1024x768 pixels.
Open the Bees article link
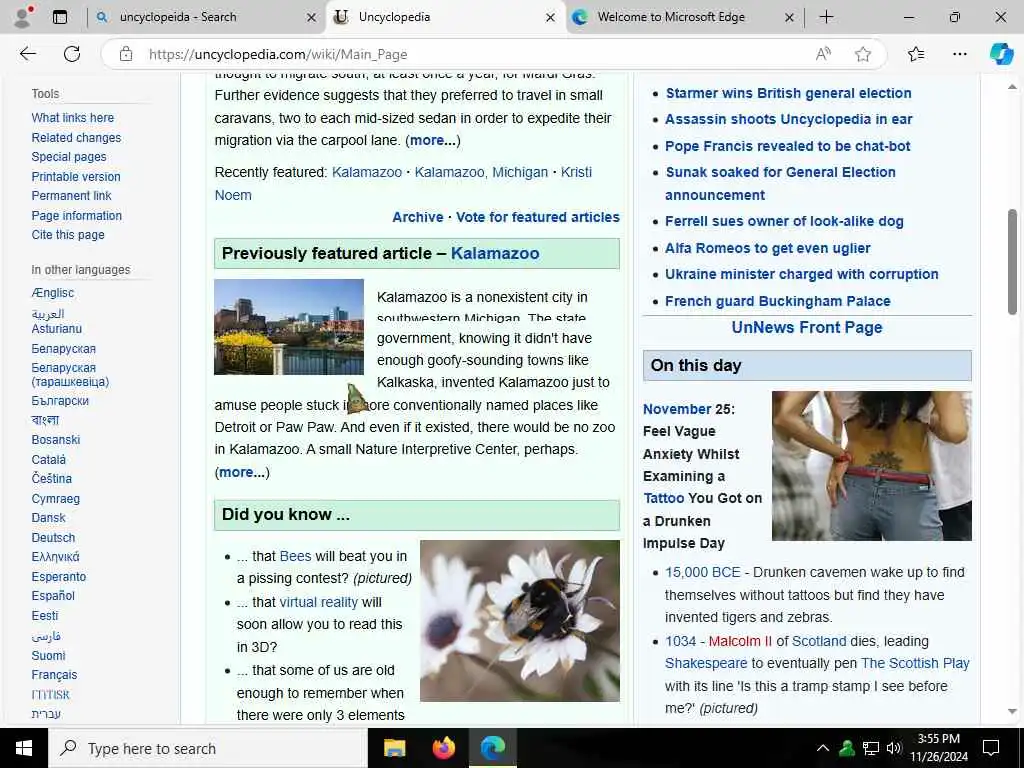coord(295,556)
